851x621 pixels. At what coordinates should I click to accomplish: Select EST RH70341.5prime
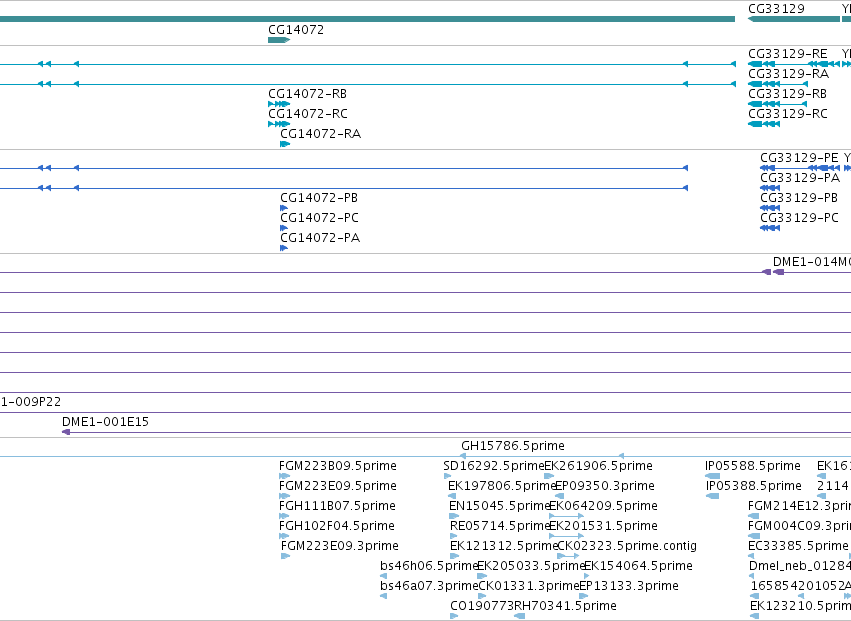(565, 606)
